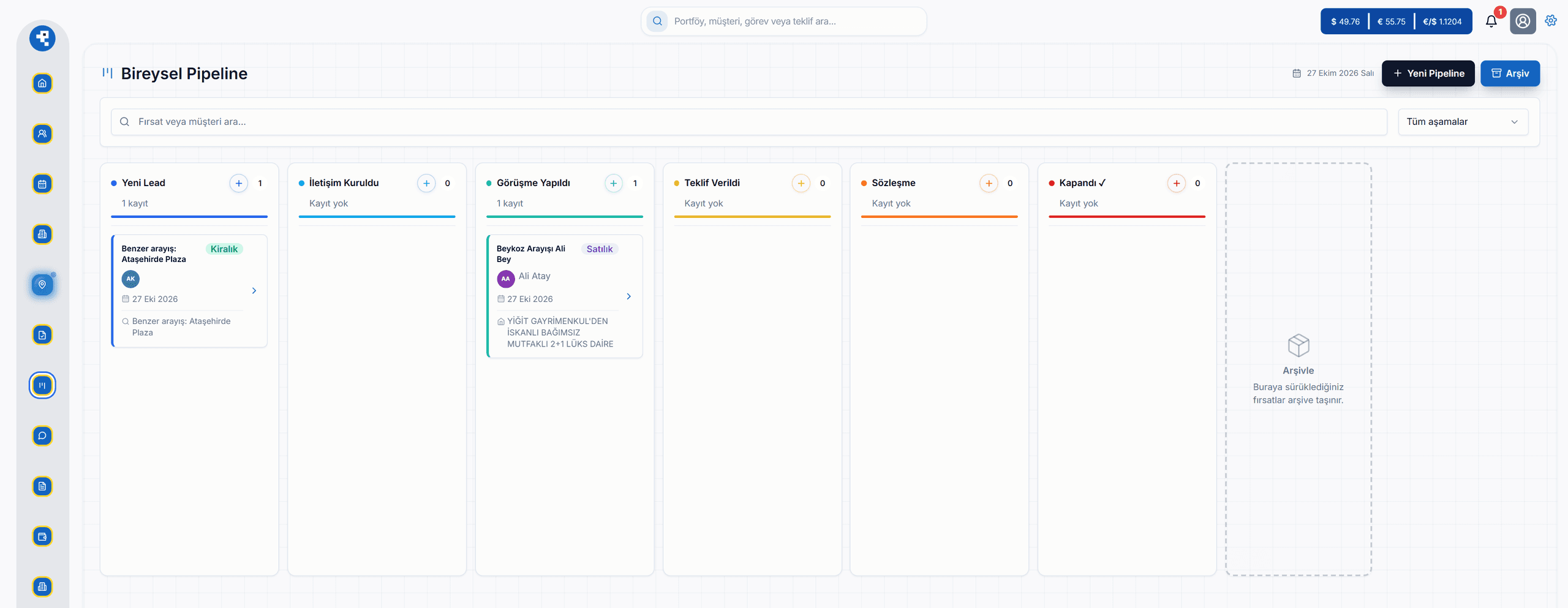Viewport: 1568px width, 608px height.
Task: Open the map location pin sidebar icon
Action: tap(42, 285)
